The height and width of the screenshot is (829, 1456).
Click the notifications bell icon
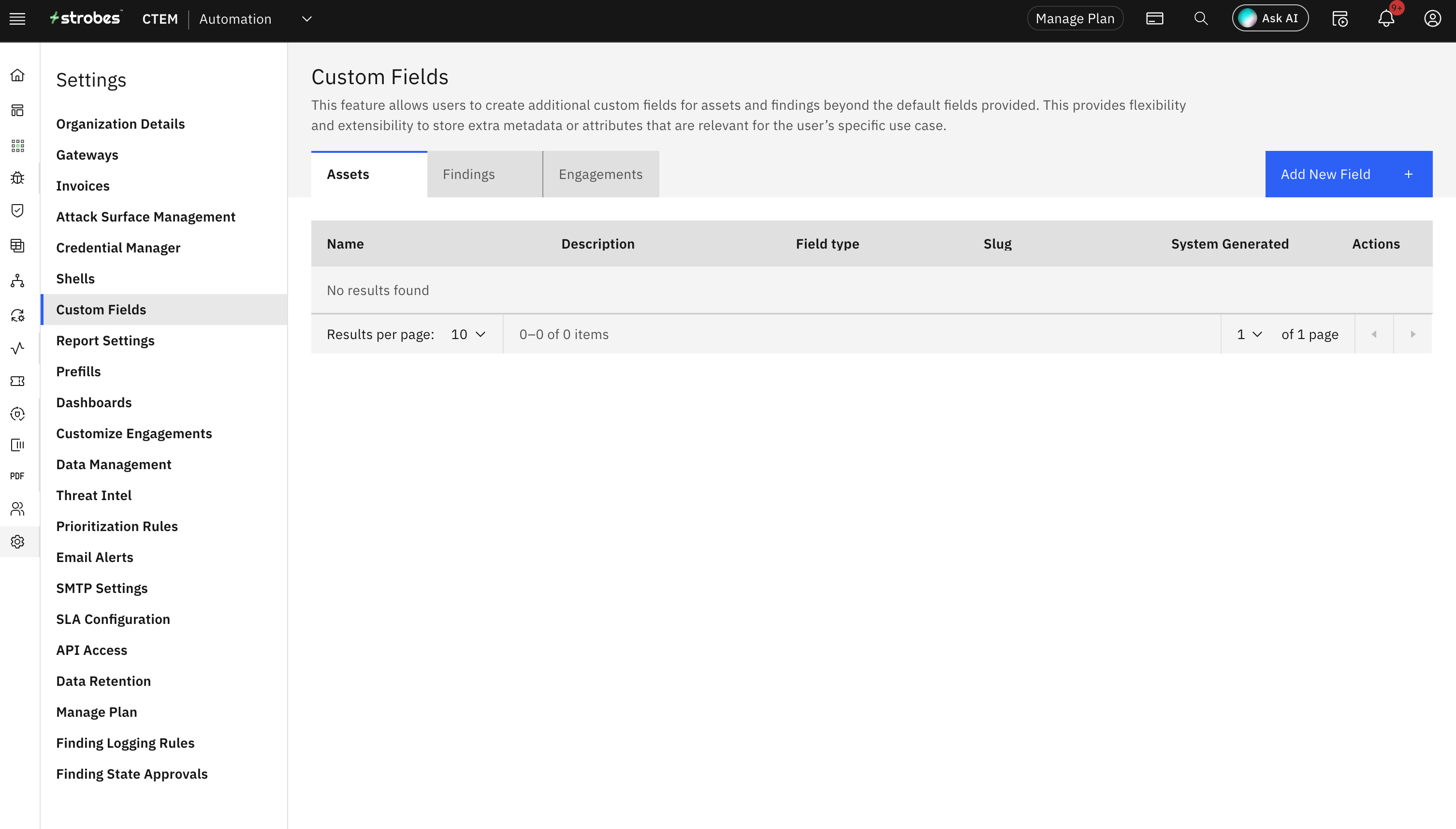1386,19
